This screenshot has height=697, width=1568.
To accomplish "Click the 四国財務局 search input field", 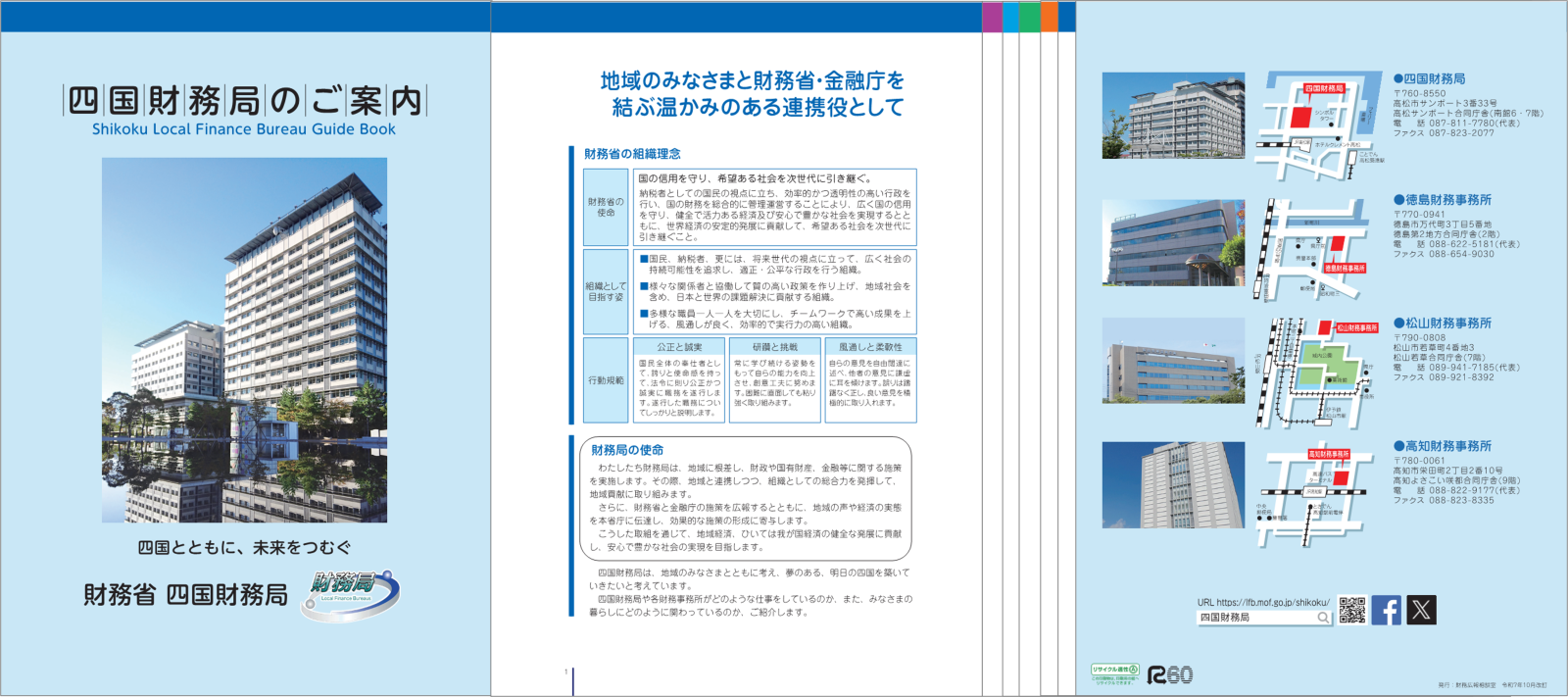I will pyautogui.click(x=1254, y=618).
